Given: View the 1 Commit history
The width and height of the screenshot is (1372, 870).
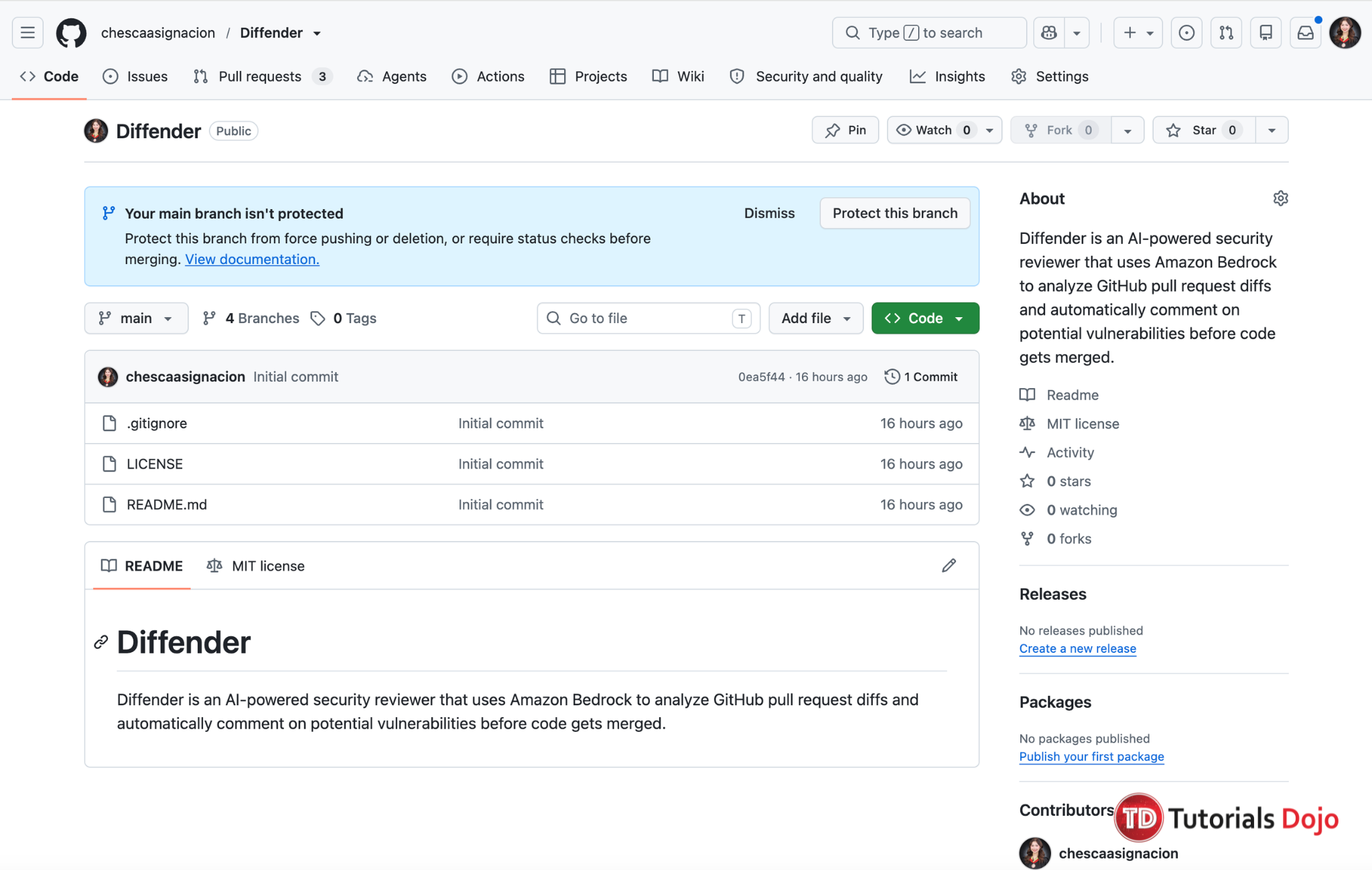Looking at the screenshot, I should click(x=921, y=377).
